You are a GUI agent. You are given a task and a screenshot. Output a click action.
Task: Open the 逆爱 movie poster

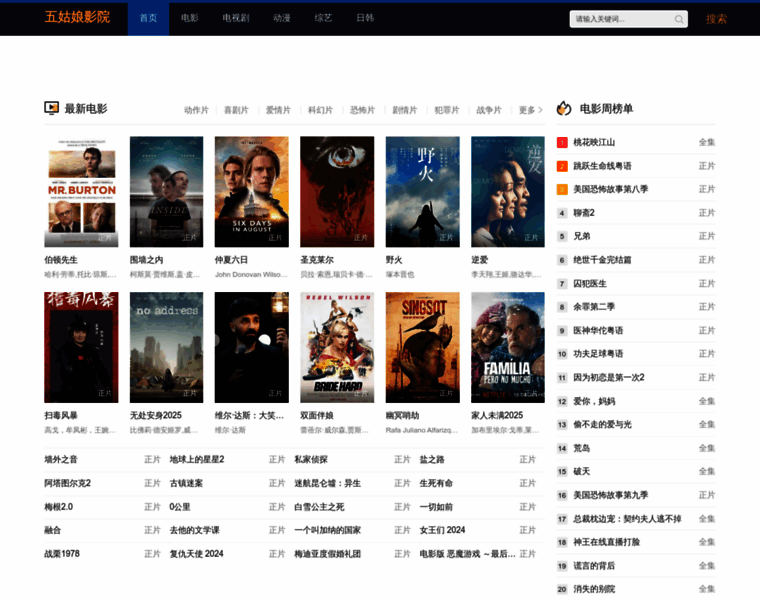(508, 191)
